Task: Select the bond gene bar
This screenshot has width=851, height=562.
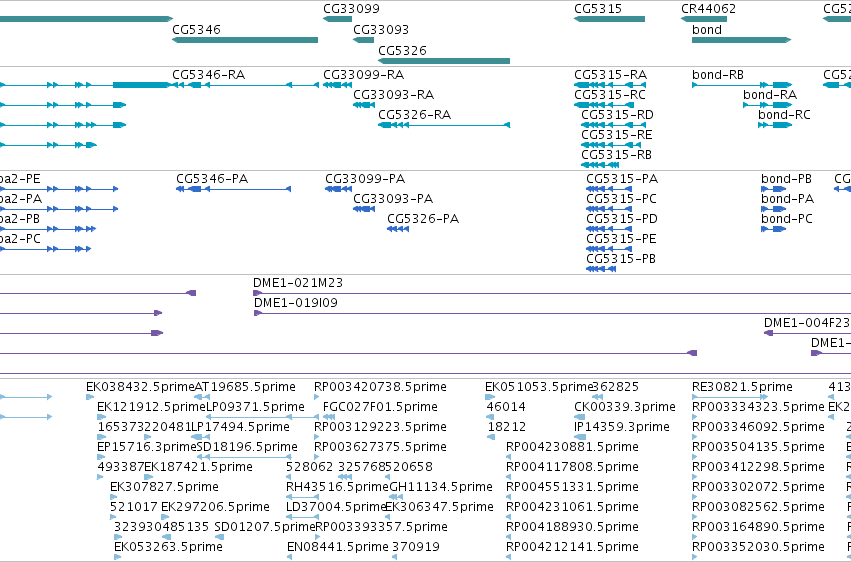Action: tap(741, 40)
